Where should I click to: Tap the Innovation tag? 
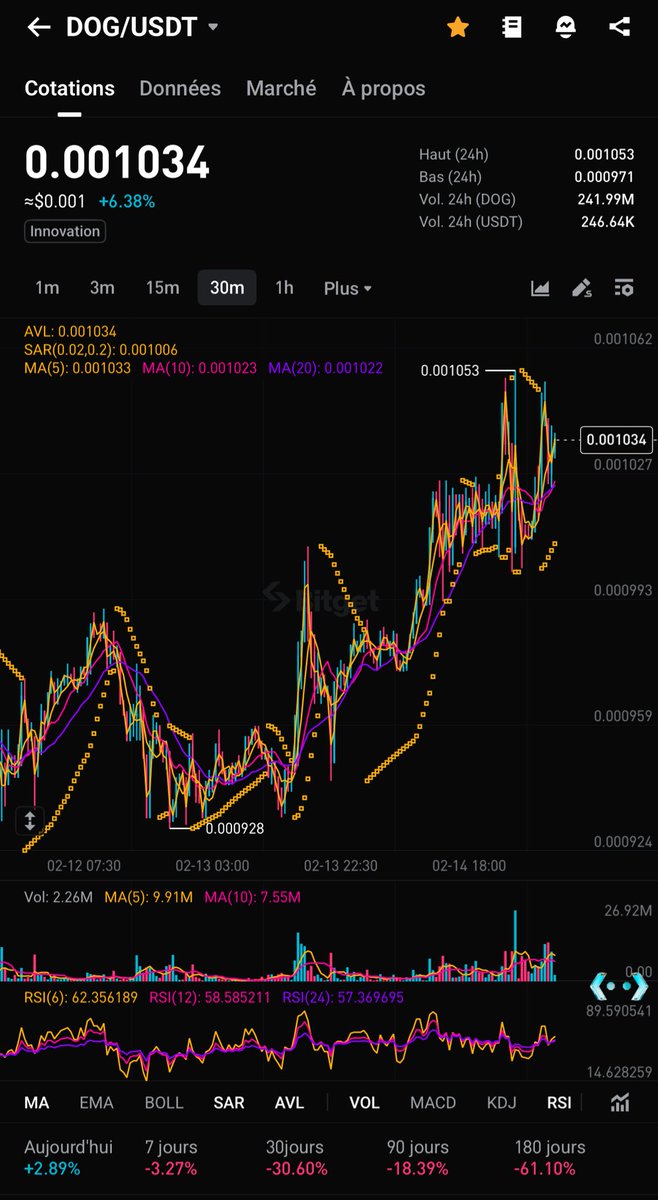[65, 231]
